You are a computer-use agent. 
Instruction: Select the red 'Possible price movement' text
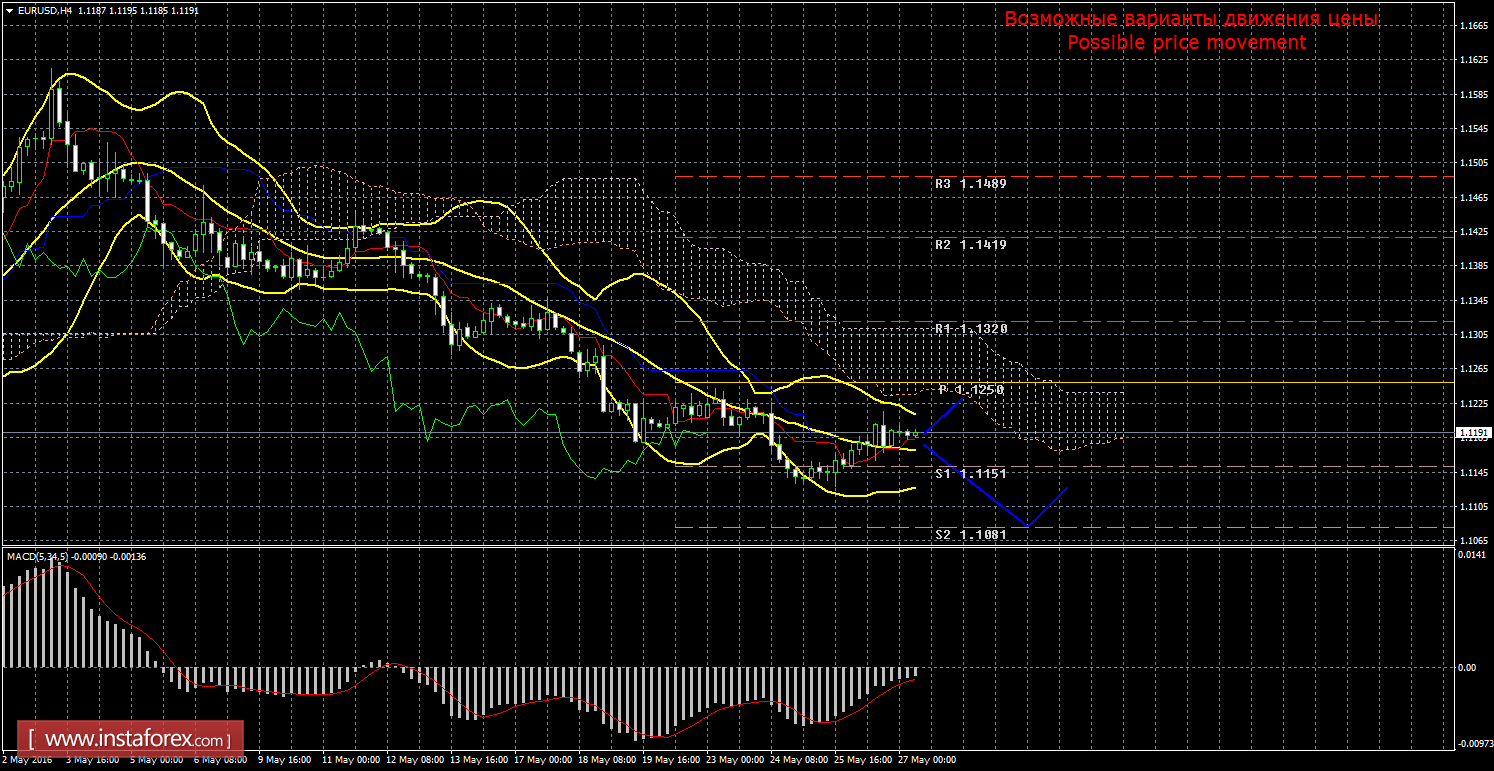pyautogui.click(x=1186, y=43)
